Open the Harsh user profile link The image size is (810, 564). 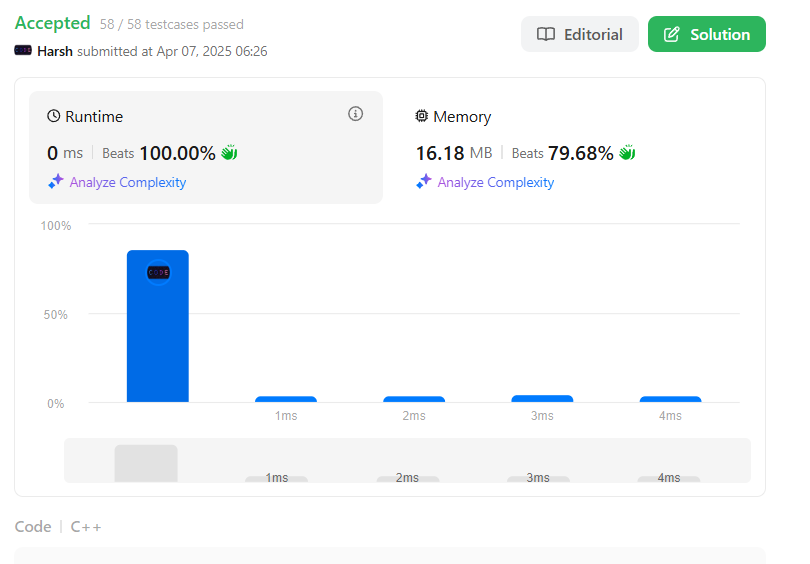pyautogui.click(x=55, y=51)
